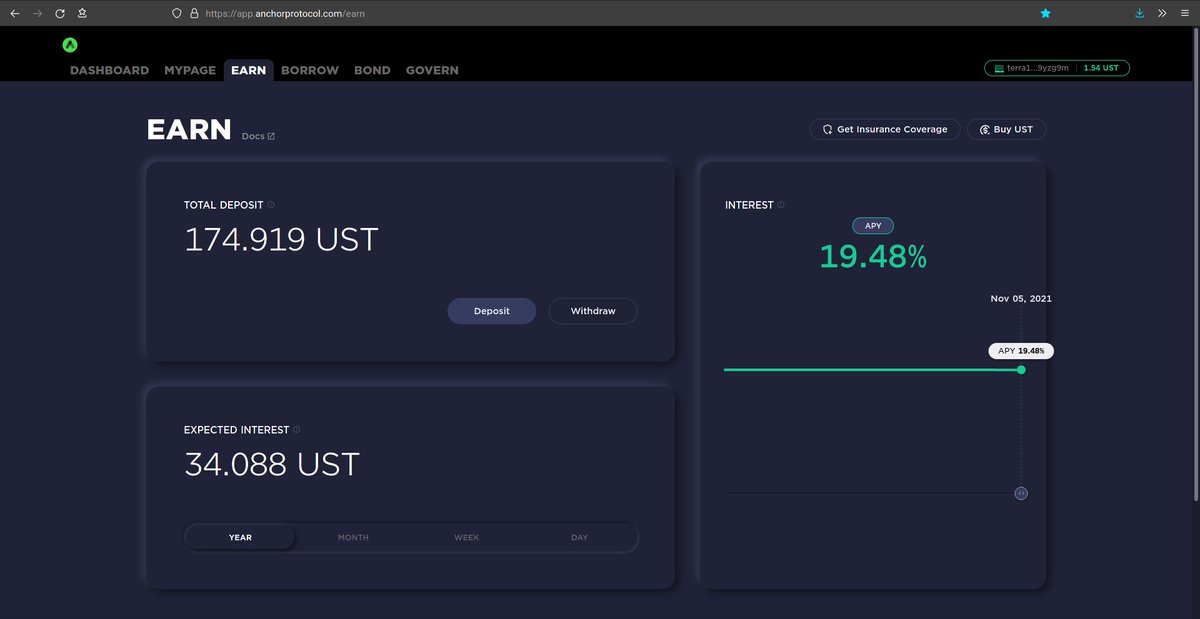Click the 1.54 UST wallet balance
The height and width of the screenshot is (619, 1200).
tap(1101, 68)
